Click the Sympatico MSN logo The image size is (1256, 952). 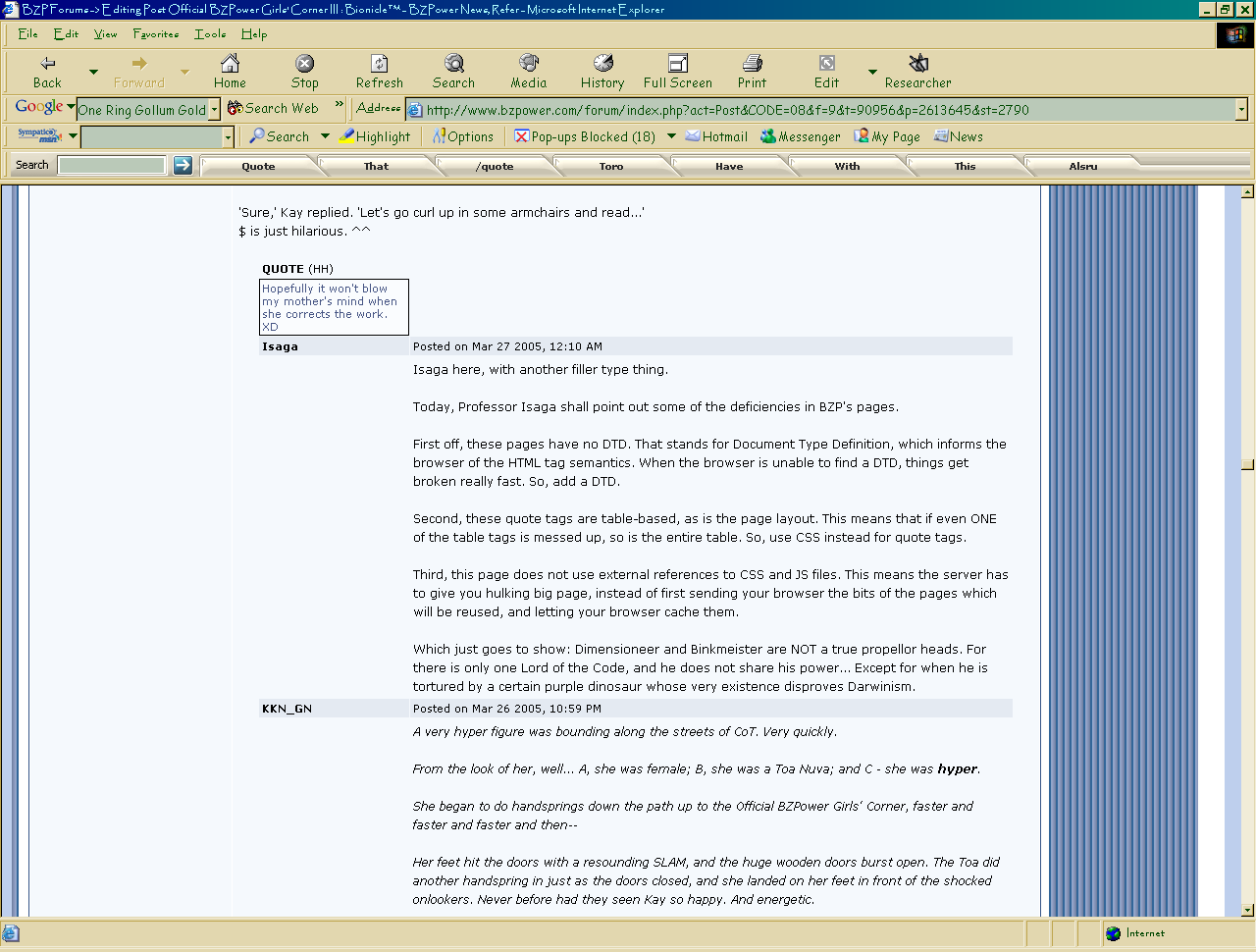(39, 135)
